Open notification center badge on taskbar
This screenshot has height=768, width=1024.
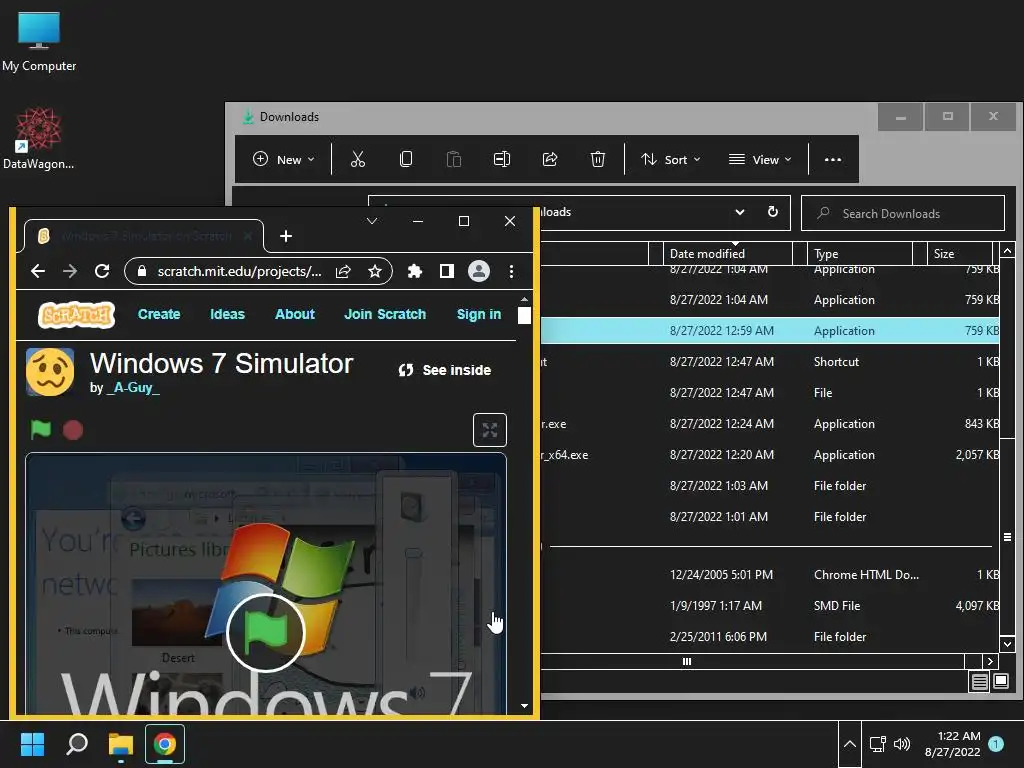pos(996,744)
